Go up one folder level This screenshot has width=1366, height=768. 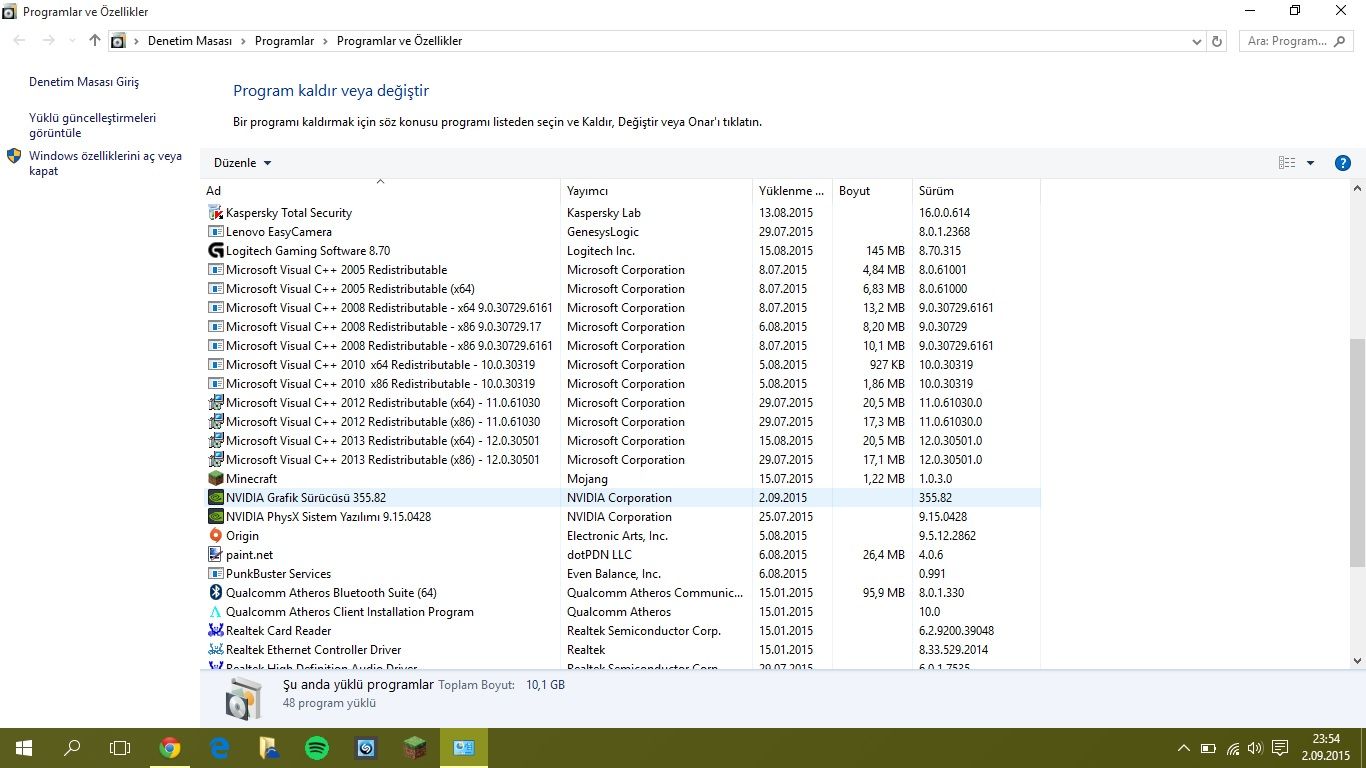95,41
